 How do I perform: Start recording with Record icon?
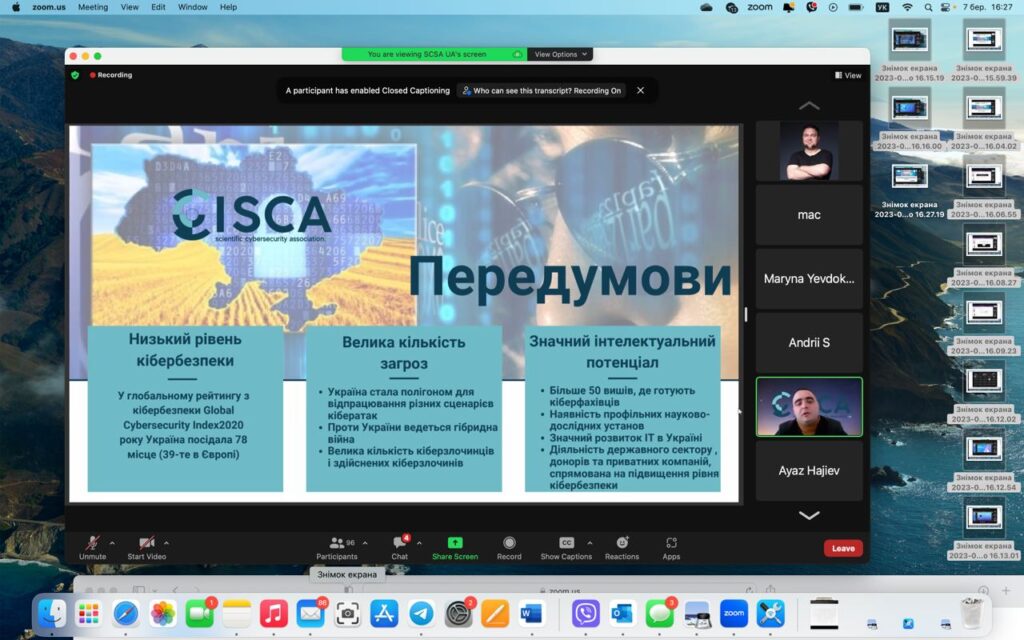click(x=509, y=543)
